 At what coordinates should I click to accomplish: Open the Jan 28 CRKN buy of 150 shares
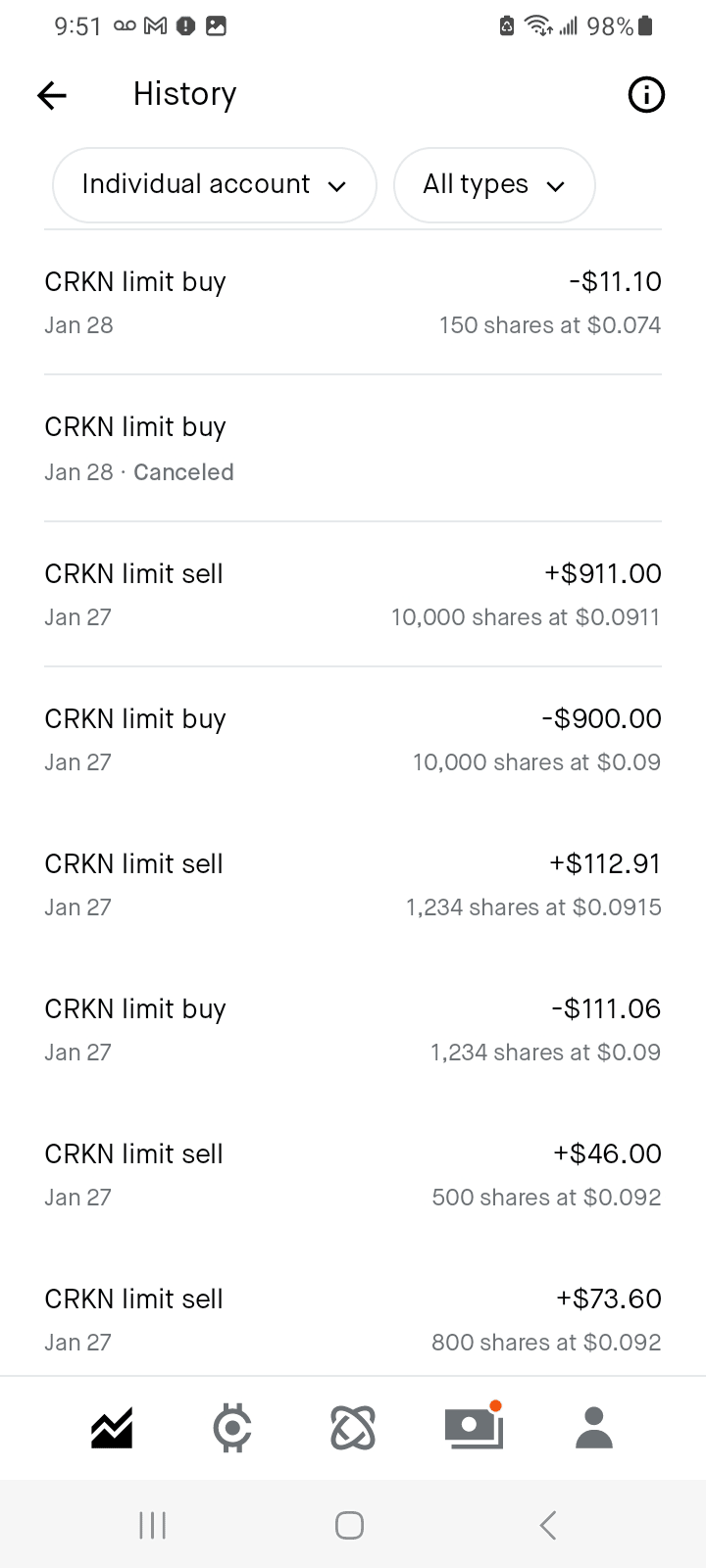pyautogui.click(x=353, y=303)
